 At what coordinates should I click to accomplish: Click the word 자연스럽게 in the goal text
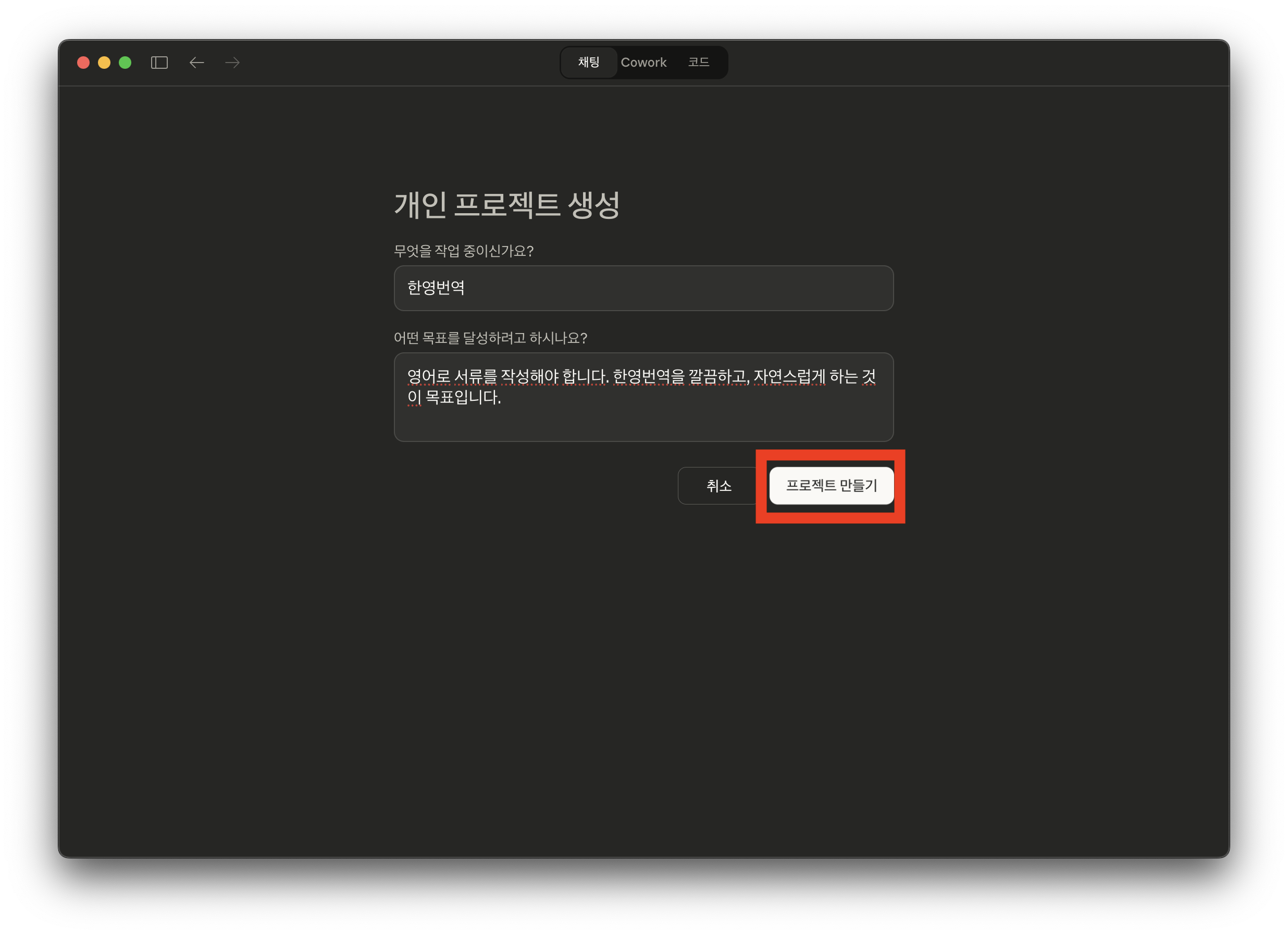pos(789,376)
